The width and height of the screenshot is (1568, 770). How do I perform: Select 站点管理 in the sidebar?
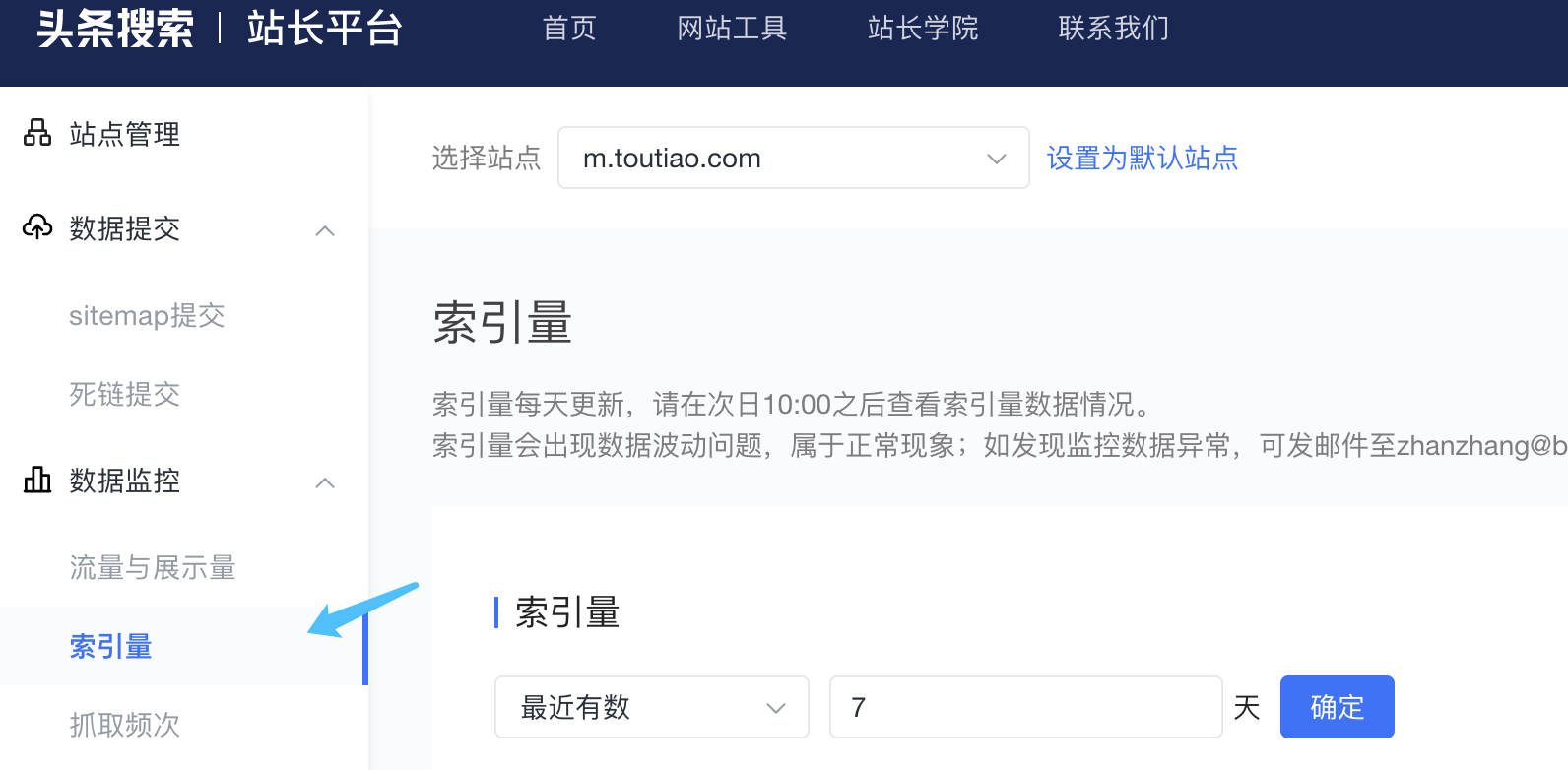pyautogui.click(x=125, y=134)
